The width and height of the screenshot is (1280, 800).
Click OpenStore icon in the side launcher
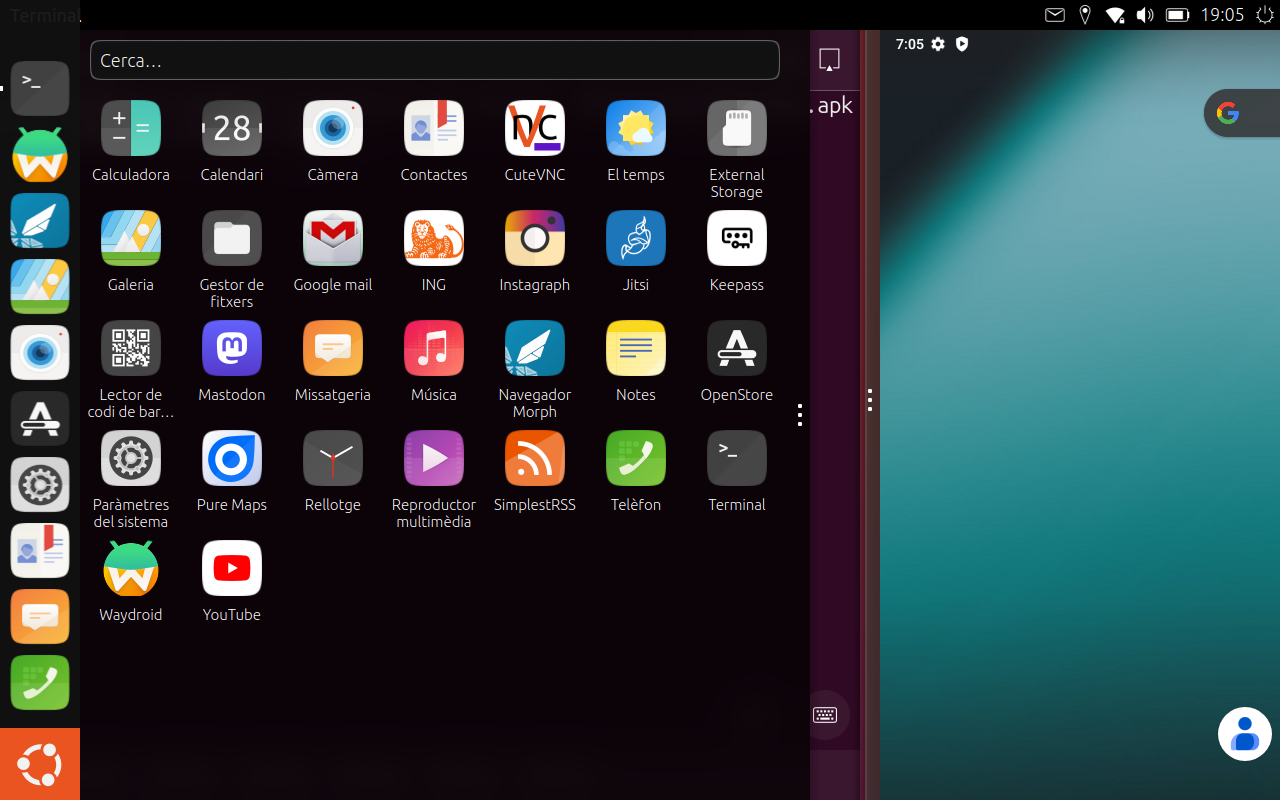click(x=40, y=418)
